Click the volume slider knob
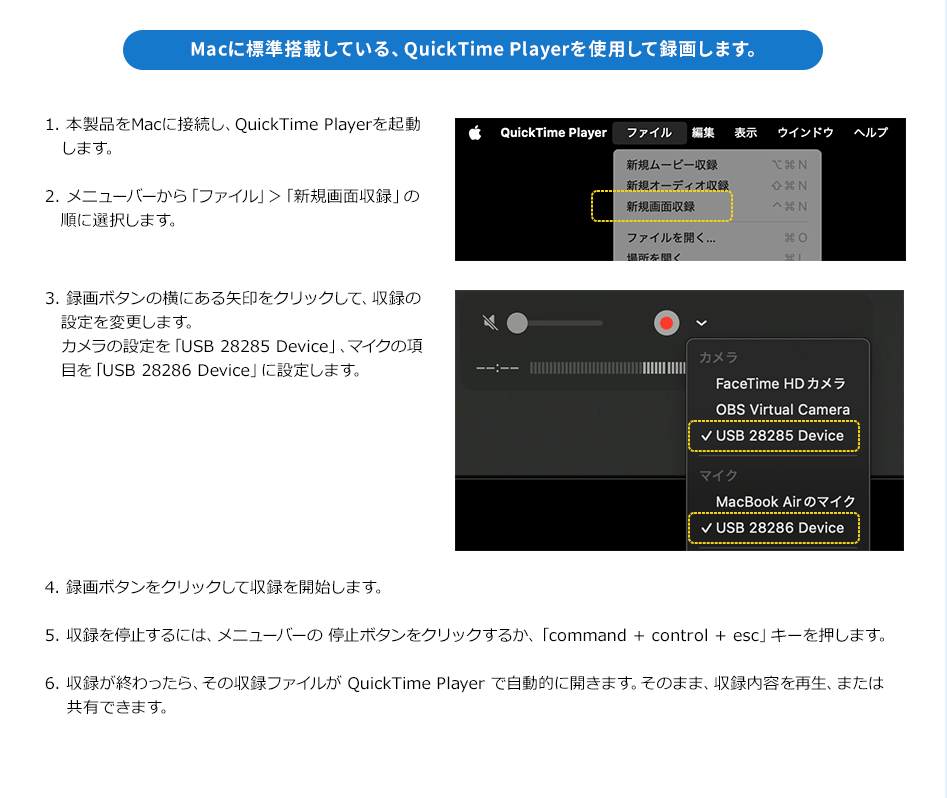Image resolution: width=947 pixels, height=798 pixels. click(x=517, y=323)
